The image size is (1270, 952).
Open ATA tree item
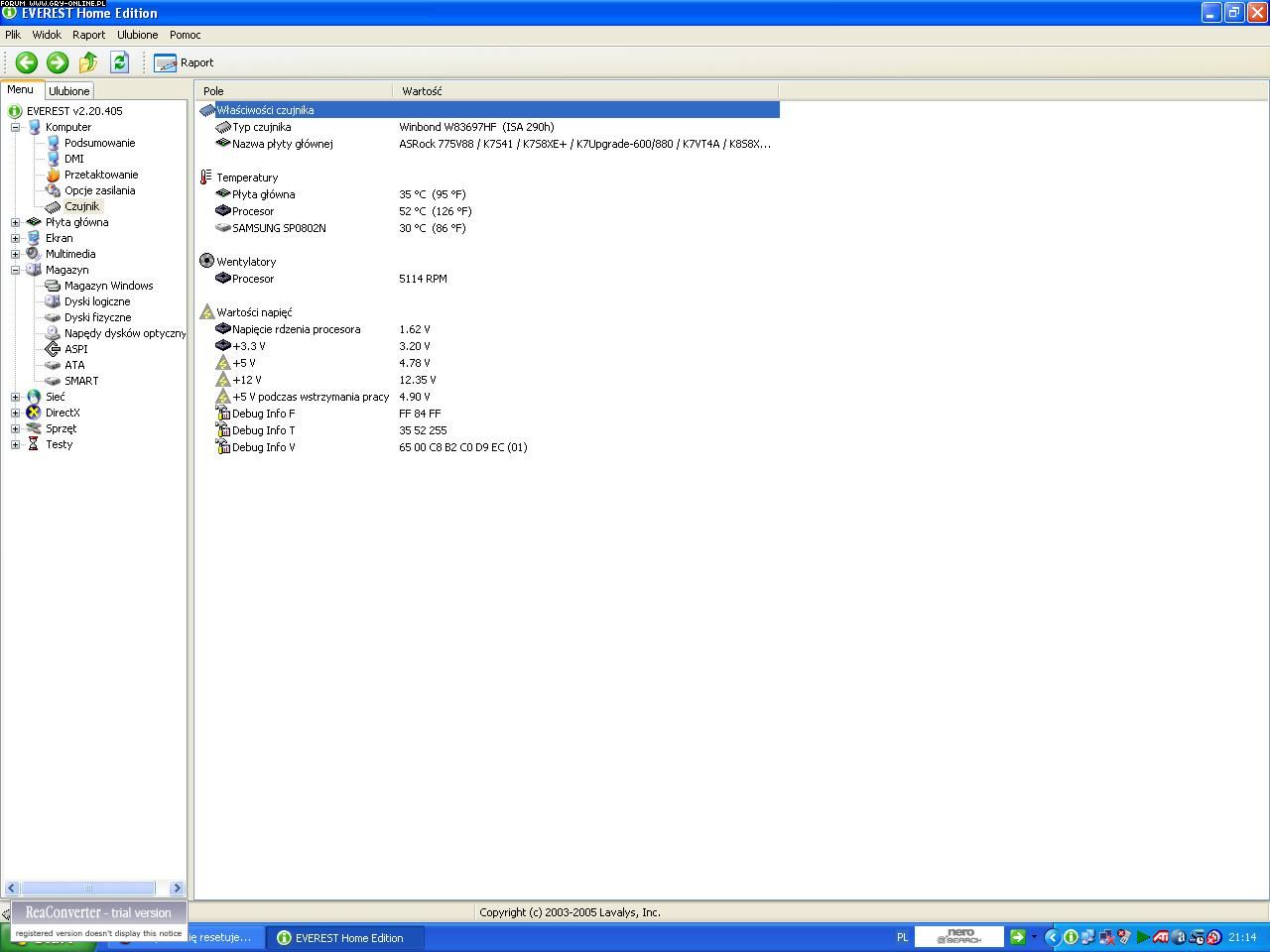coord(74,365)
